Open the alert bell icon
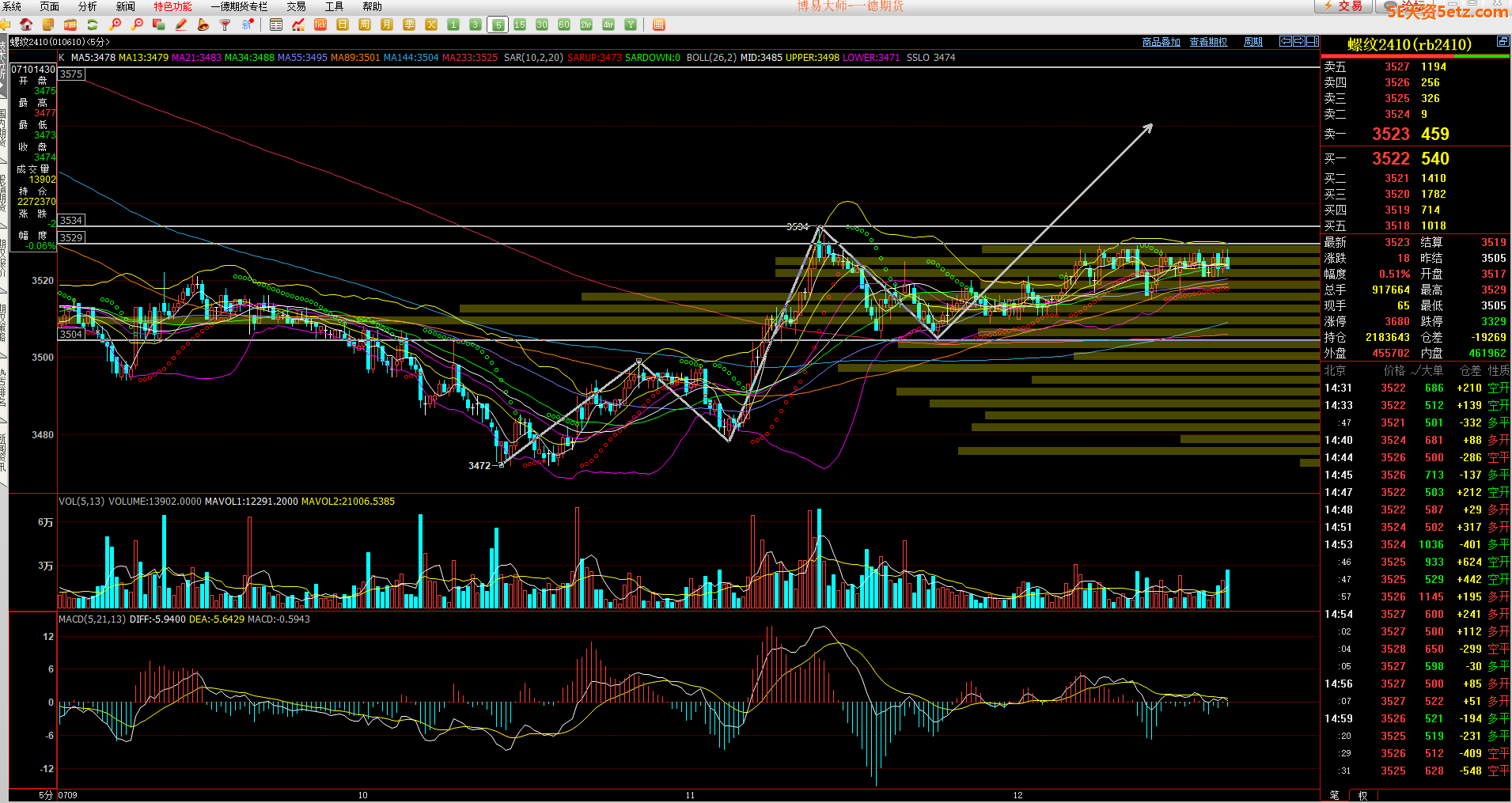1512x803 pixels. 203,25
